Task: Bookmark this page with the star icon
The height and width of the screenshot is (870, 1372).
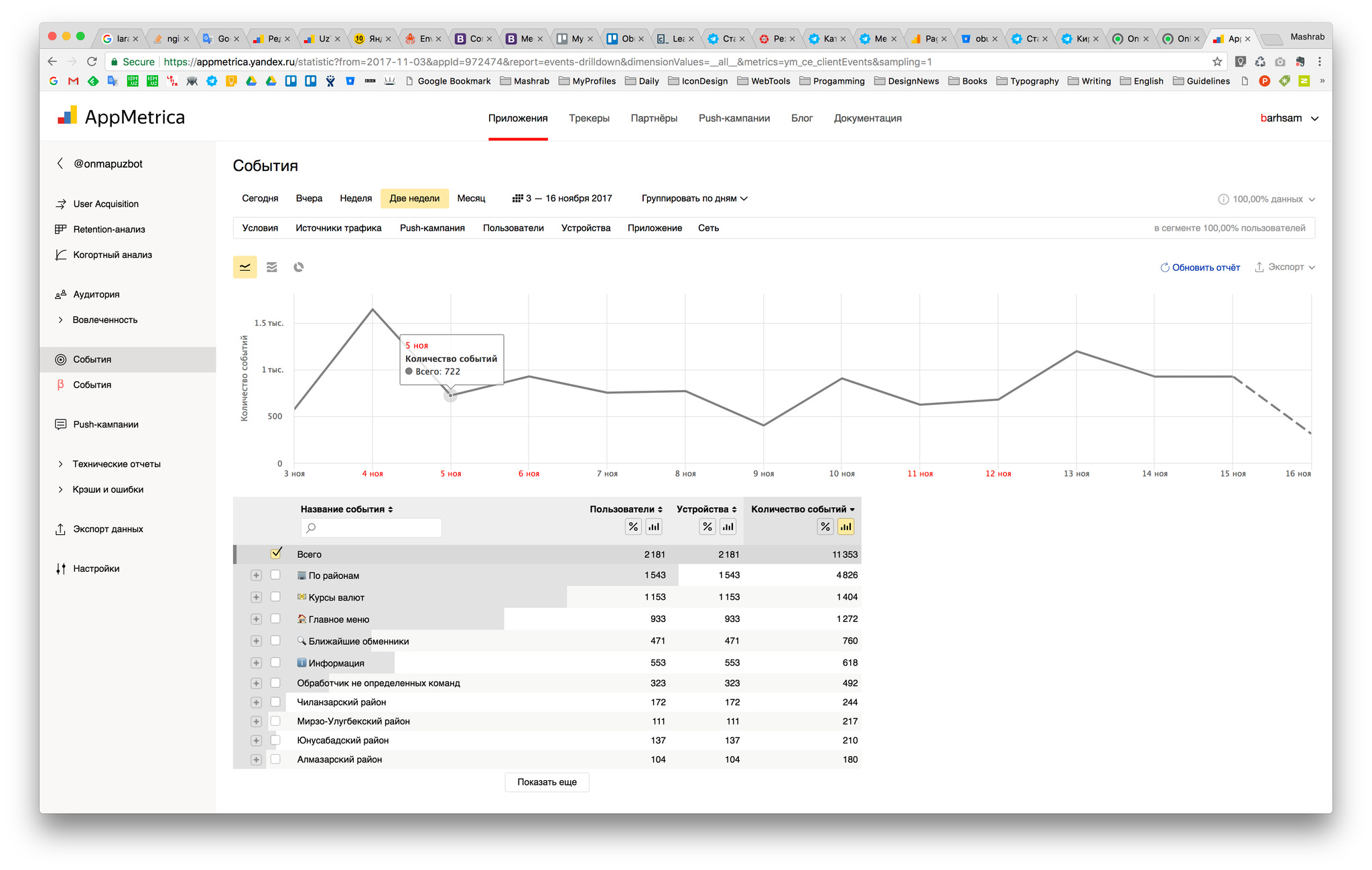Action: [x=1217, y=62]
